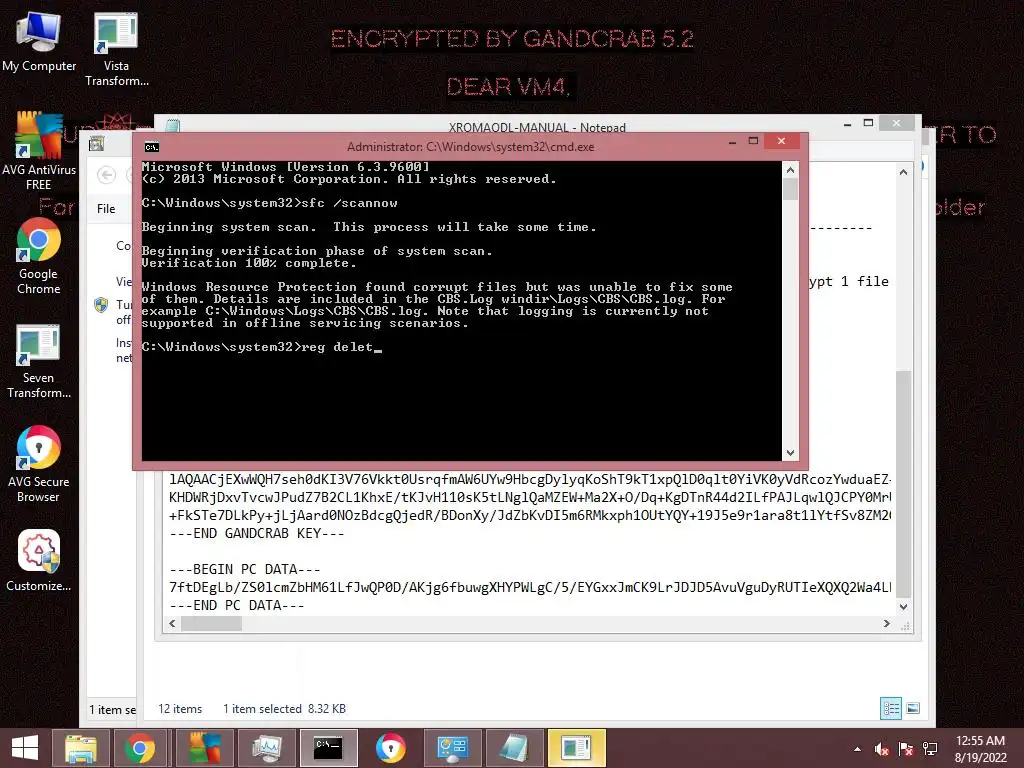Screen dimensions: 1024x768
Task: Close the XROMAODL-MANUAL Notepad window
Action: [x=896, y=123]
